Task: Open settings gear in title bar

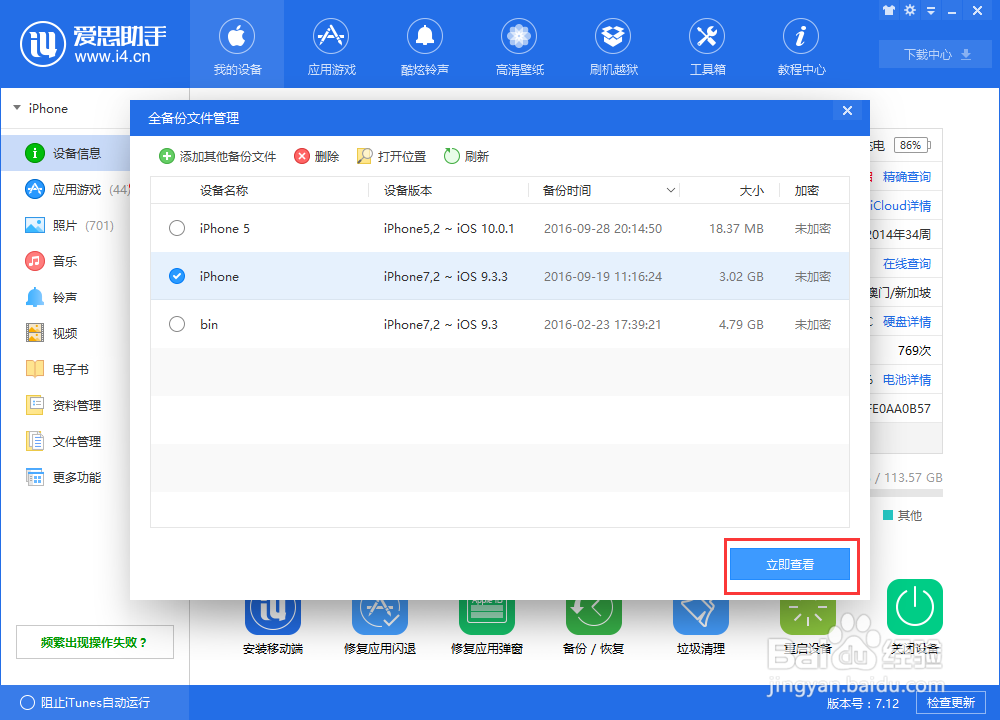Action: pos(910,10)
